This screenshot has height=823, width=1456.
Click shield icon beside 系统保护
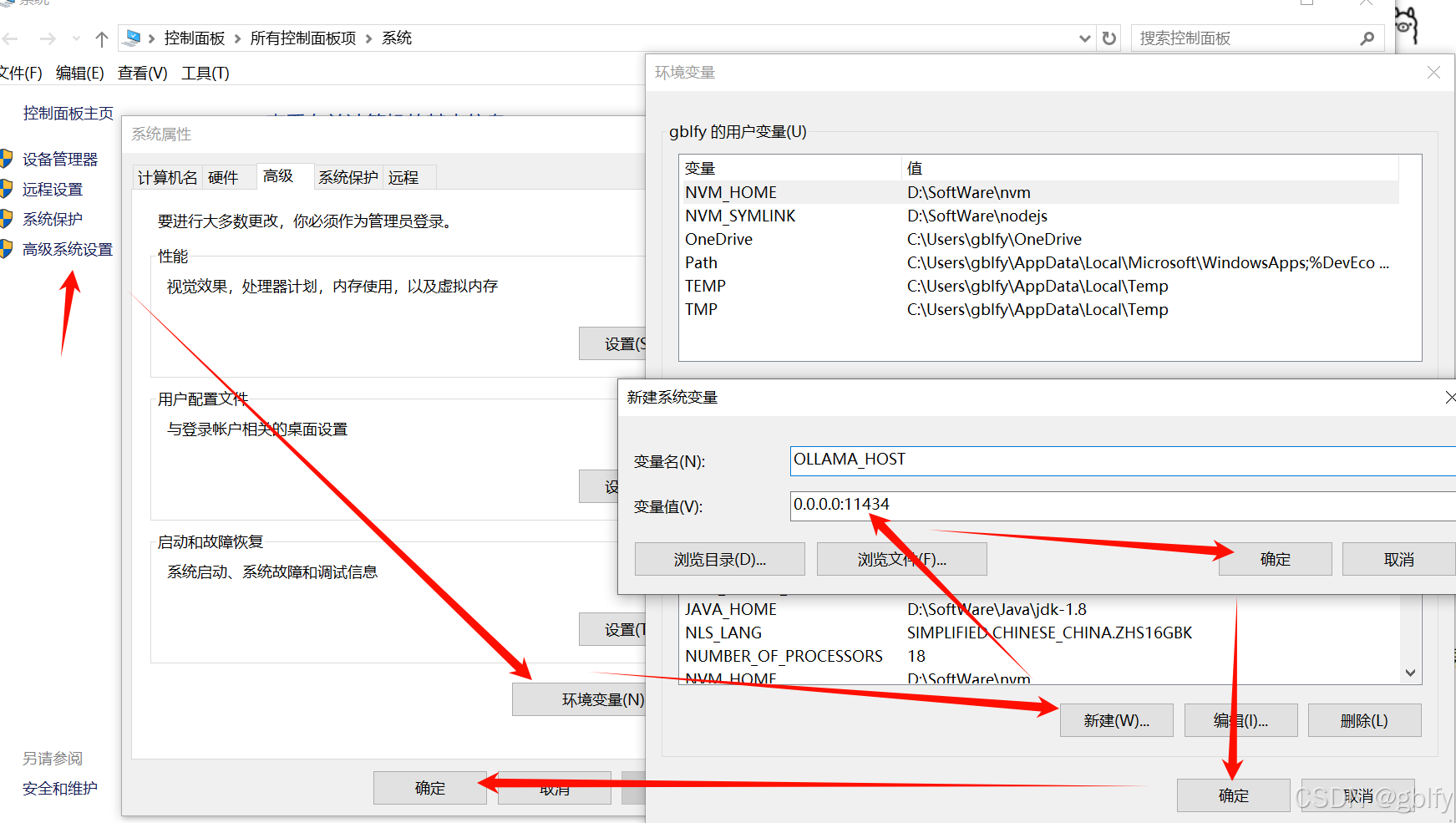coord(6,219)
